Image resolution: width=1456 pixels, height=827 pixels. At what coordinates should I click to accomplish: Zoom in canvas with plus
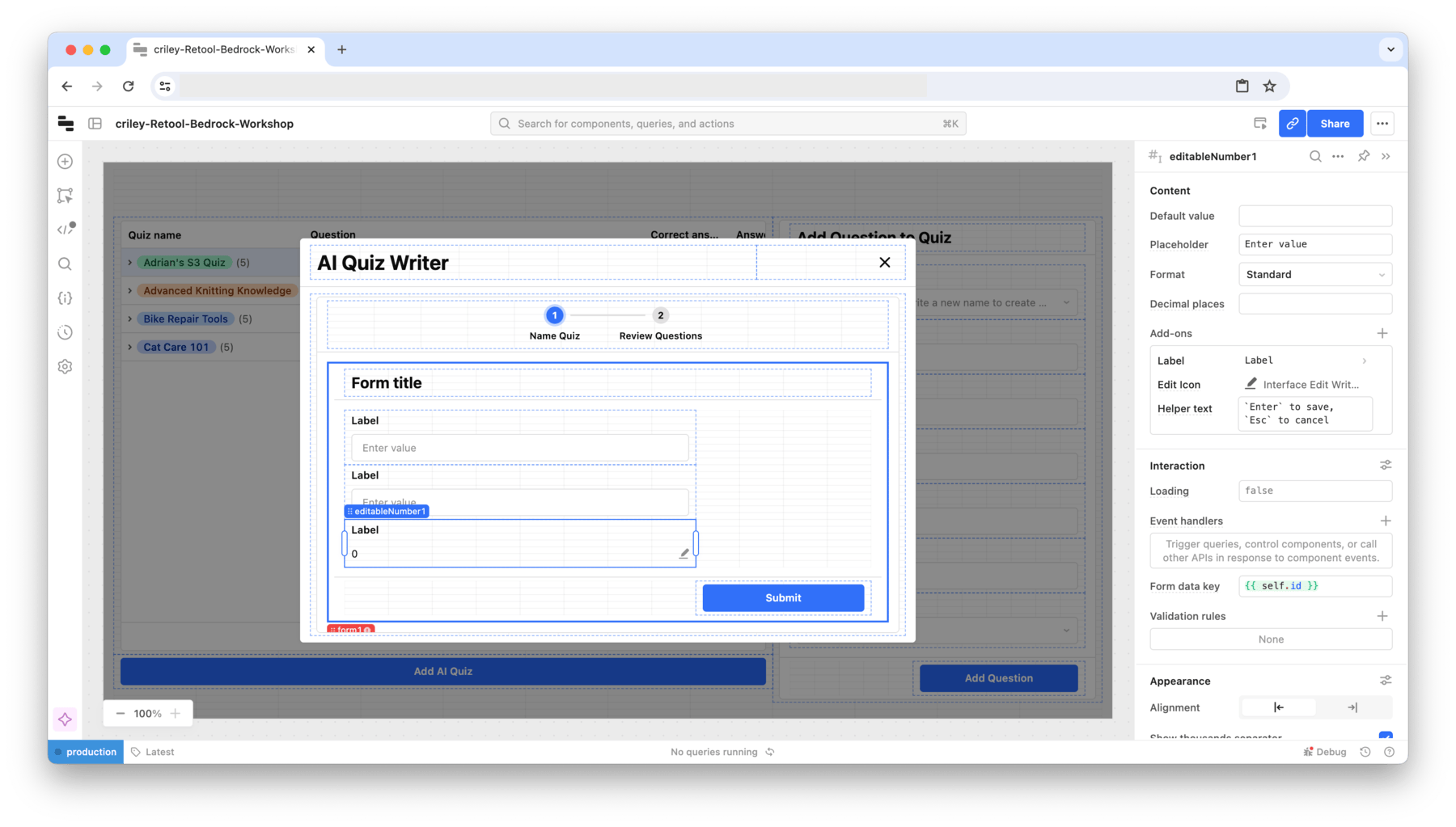coord(176,714)
